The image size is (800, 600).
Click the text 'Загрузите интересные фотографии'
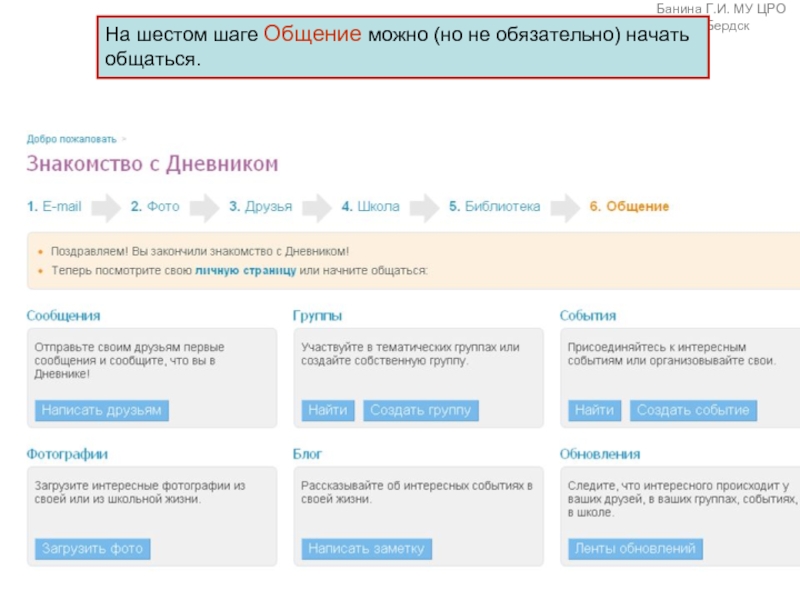[x=134, y=486]
